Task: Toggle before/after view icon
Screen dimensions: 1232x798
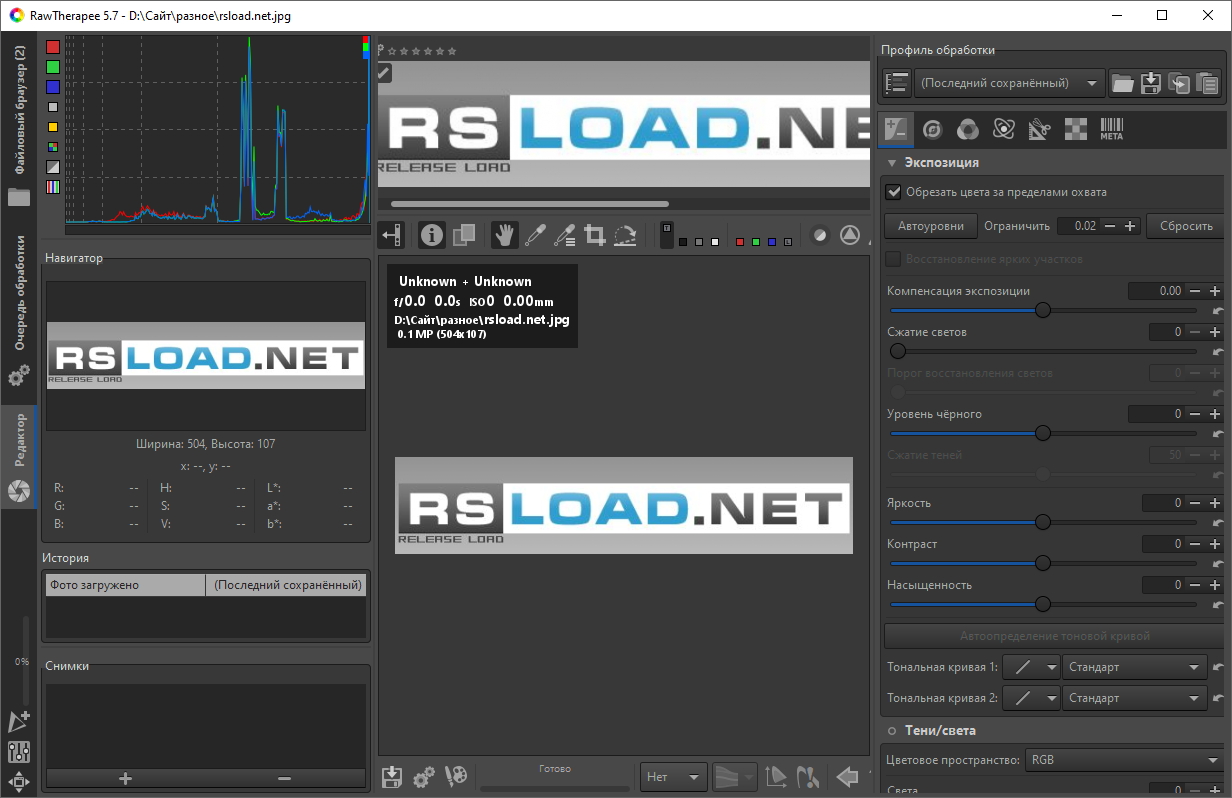Action: (463, 236)
